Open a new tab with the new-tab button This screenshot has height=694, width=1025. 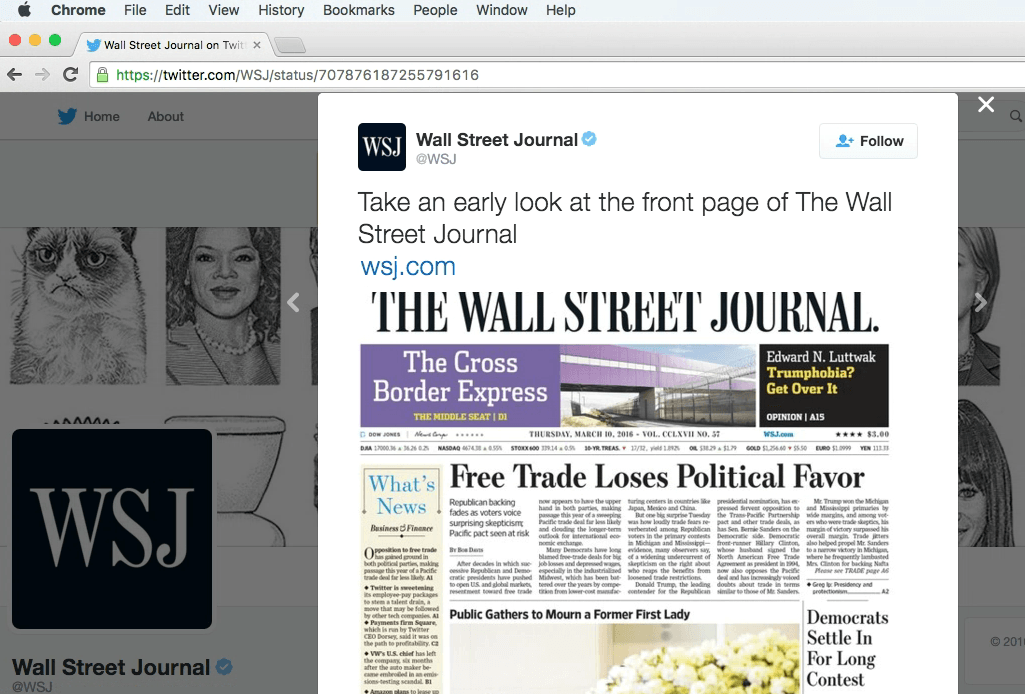click(x=290, y=45)
